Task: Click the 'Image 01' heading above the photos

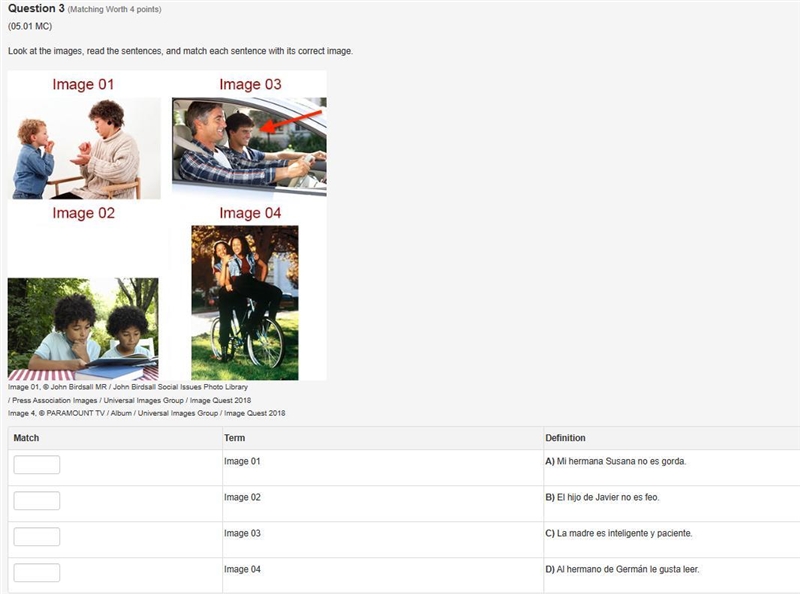Action: coord(83,84)
